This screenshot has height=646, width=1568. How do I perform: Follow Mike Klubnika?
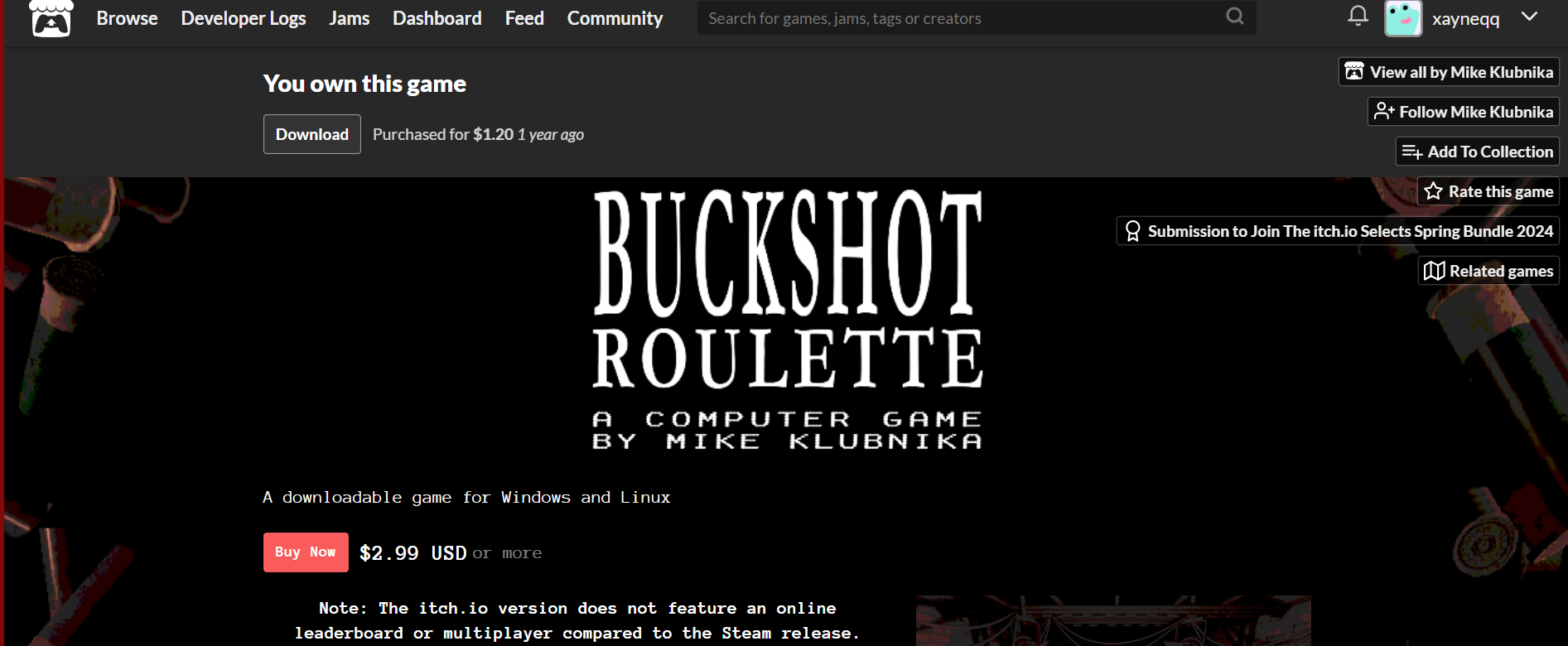[1464, 112]
